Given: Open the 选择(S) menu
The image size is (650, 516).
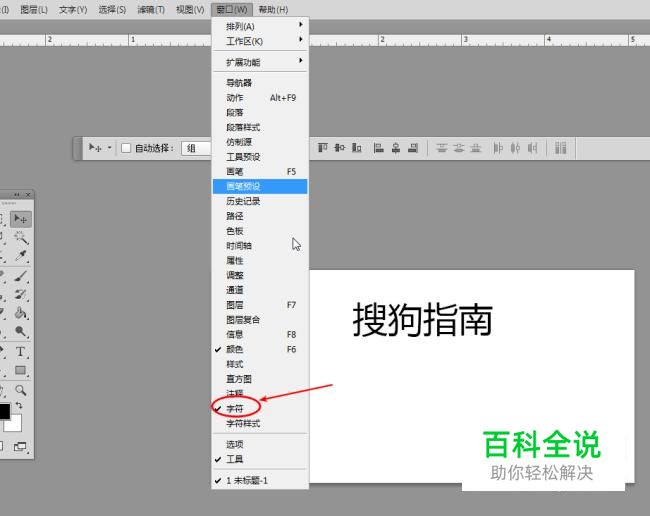Looking at the screenshot, I should 112,10.
